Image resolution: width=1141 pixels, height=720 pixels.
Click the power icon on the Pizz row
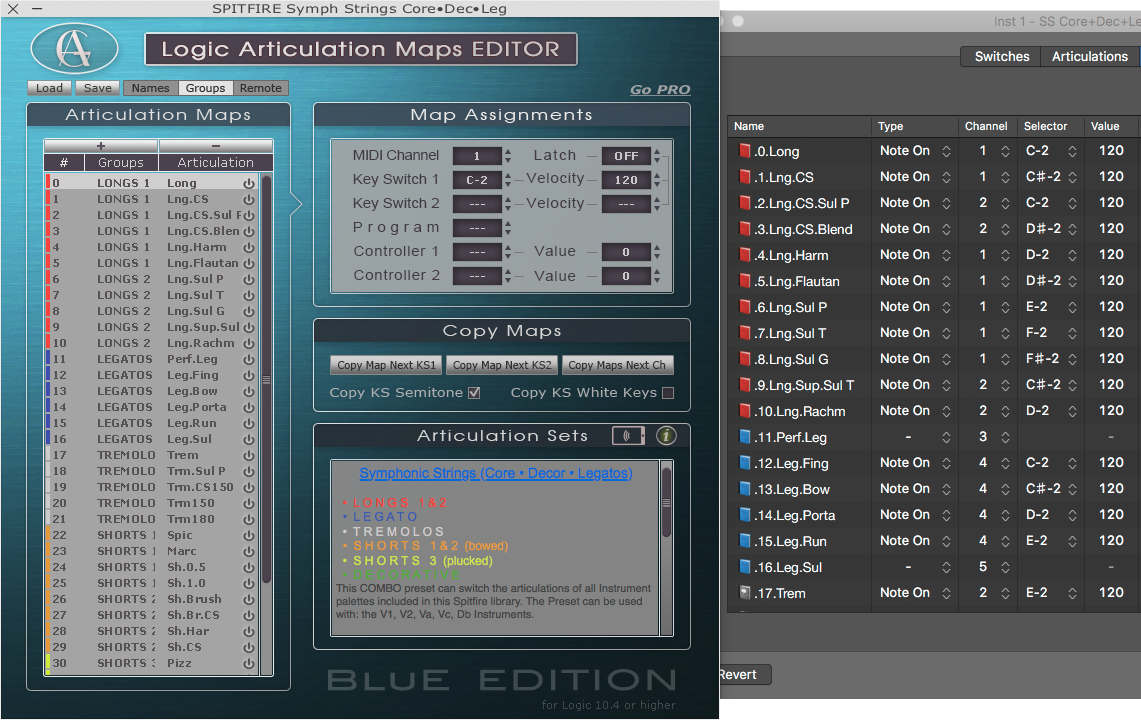pos(249,664)
